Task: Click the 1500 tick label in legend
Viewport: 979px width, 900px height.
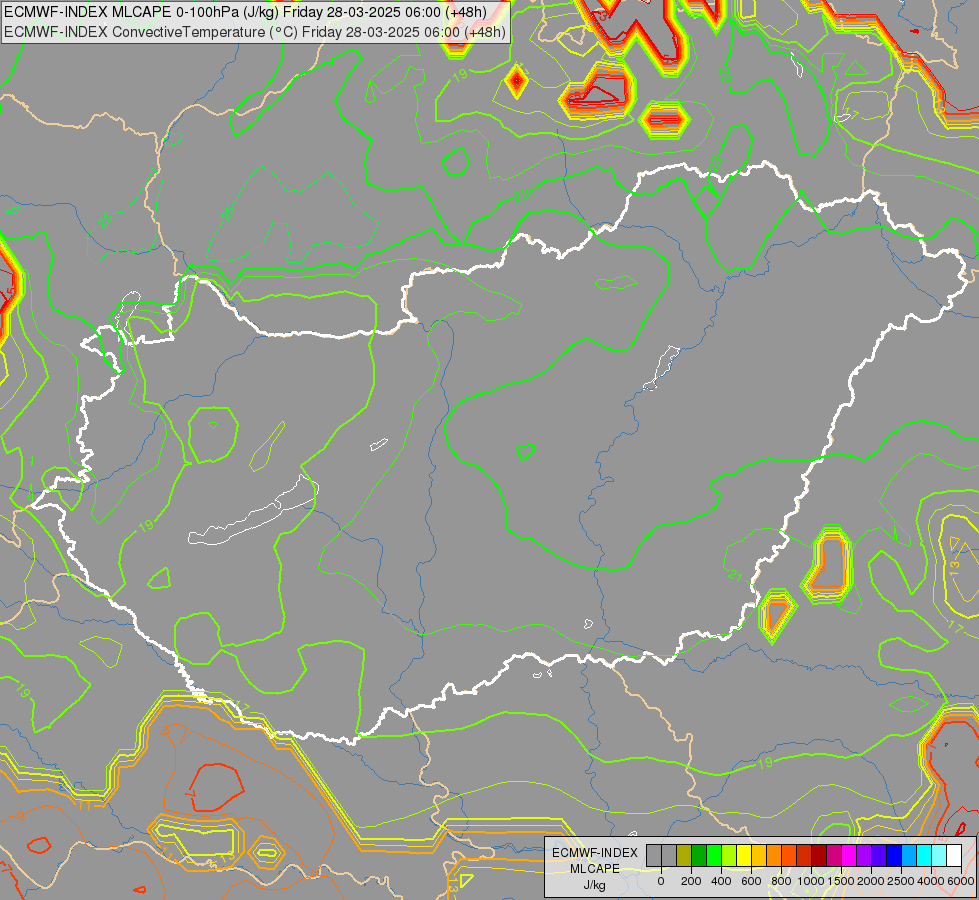Action: pos(841,881)
